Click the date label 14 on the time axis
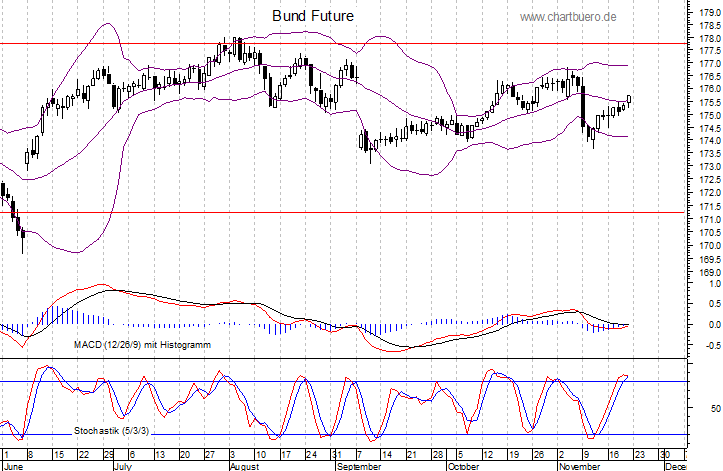The height and width of the screenshot is (471, 723). pyautogui.click(x=386, y=455)
